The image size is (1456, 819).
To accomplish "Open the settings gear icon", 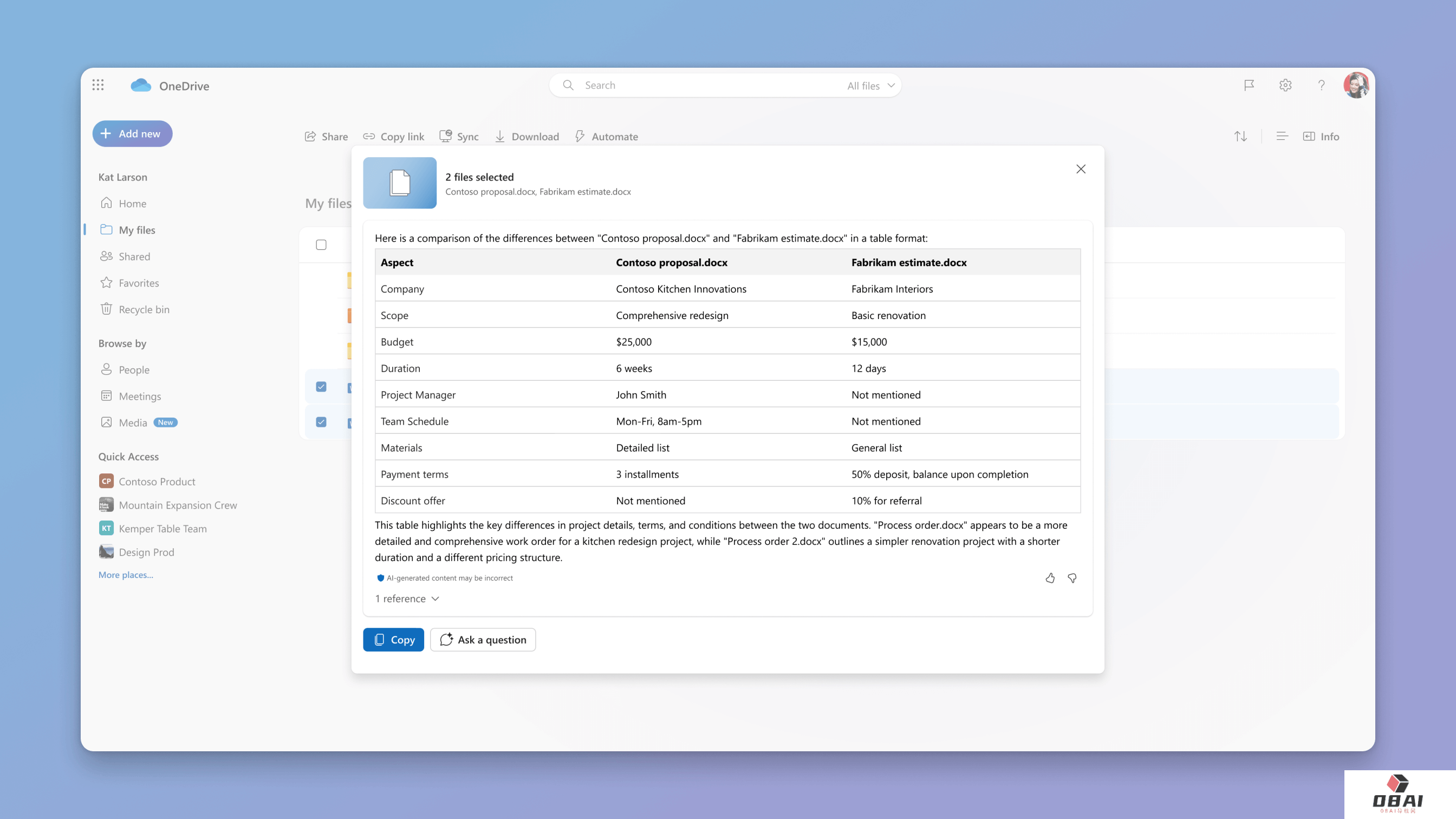I will [1285, 86].
